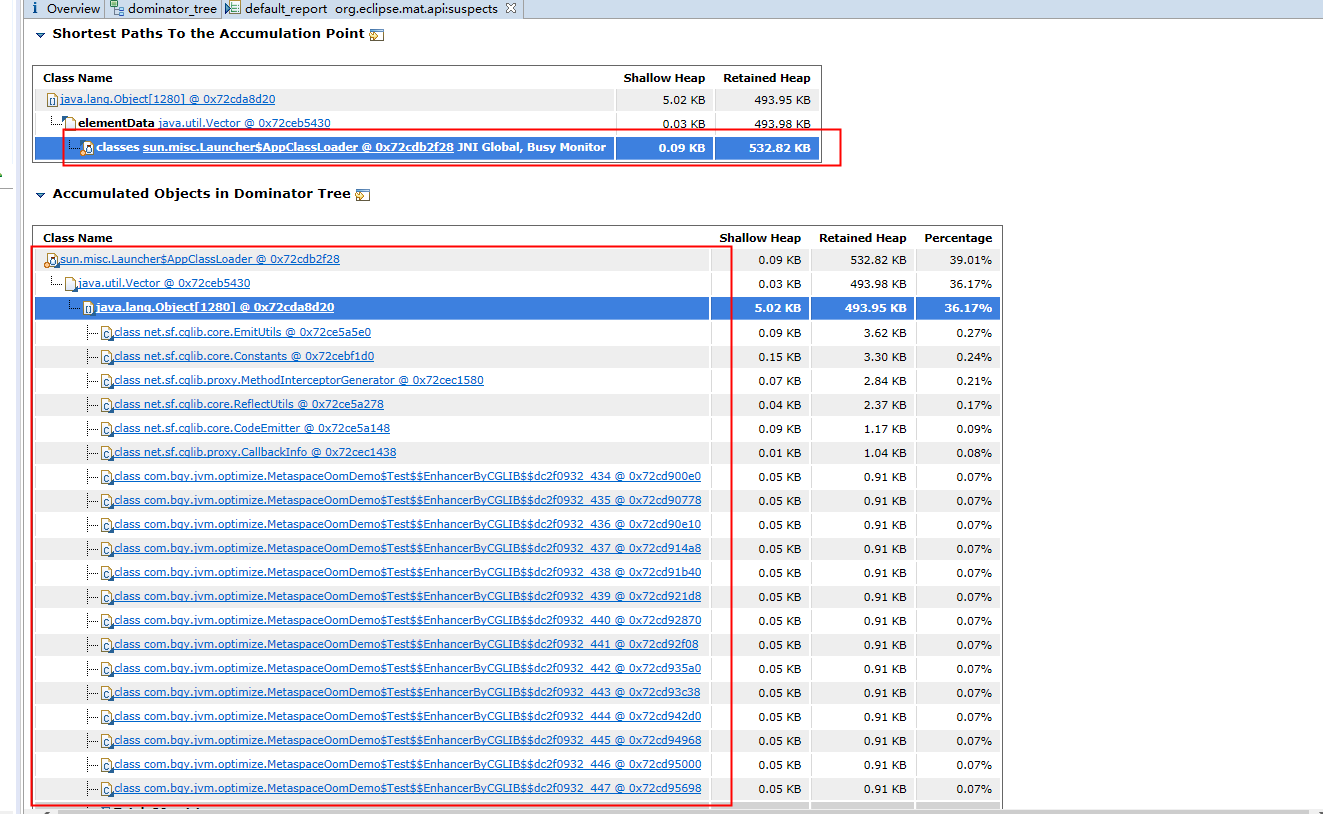Viewport: 1323px width, 814px height.
Task: Click Class Name header in Shortest Paths table
Action: [78, 78]
